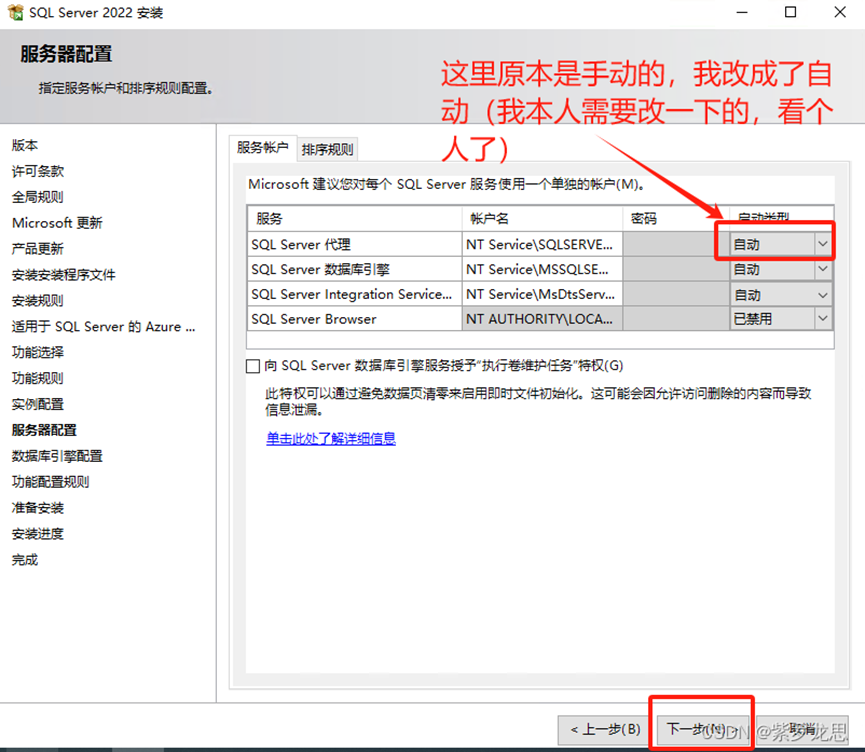Select the 功能配置规则 step in sidebar
The image size is (865, 752).
click(x=51, y=482)
